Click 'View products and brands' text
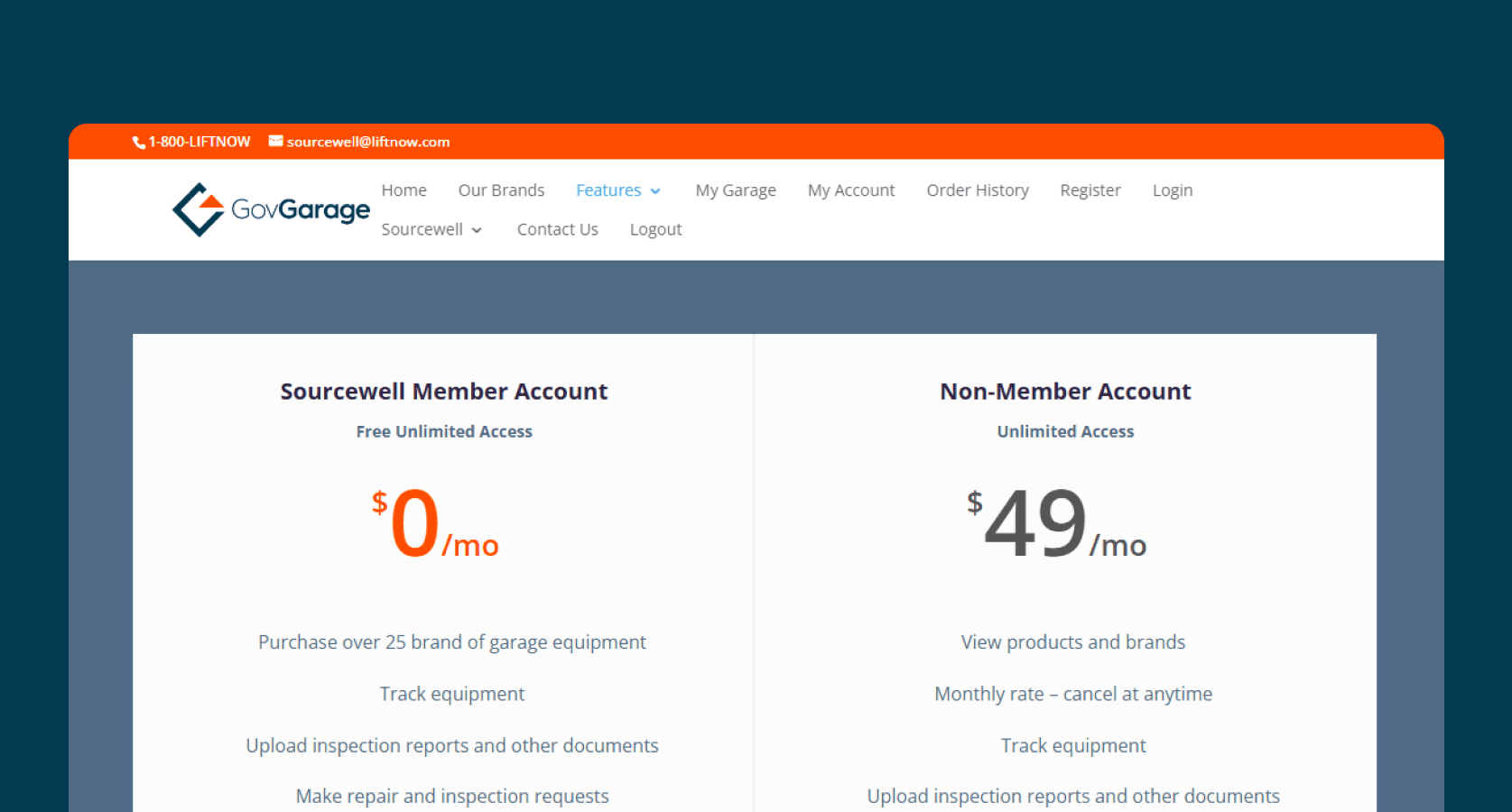The image size is (1512, 812). point(1073,642)
